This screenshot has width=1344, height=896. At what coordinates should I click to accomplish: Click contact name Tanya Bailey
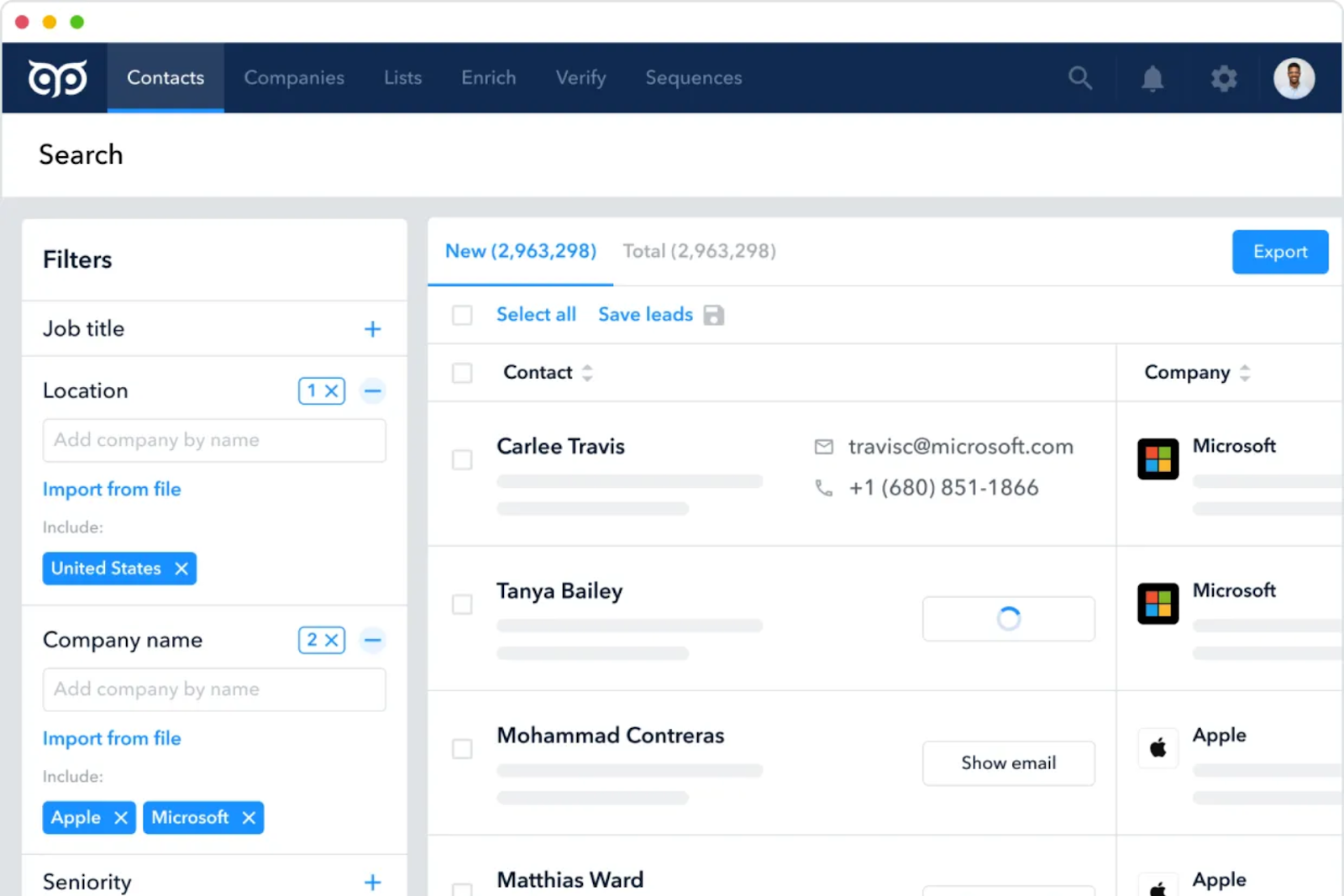pos(559,591)
